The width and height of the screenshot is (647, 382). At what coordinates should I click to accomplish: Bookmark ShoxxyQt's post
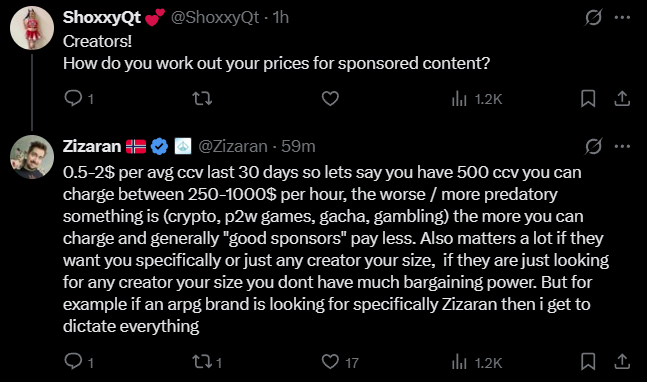(x=588, y=98)
